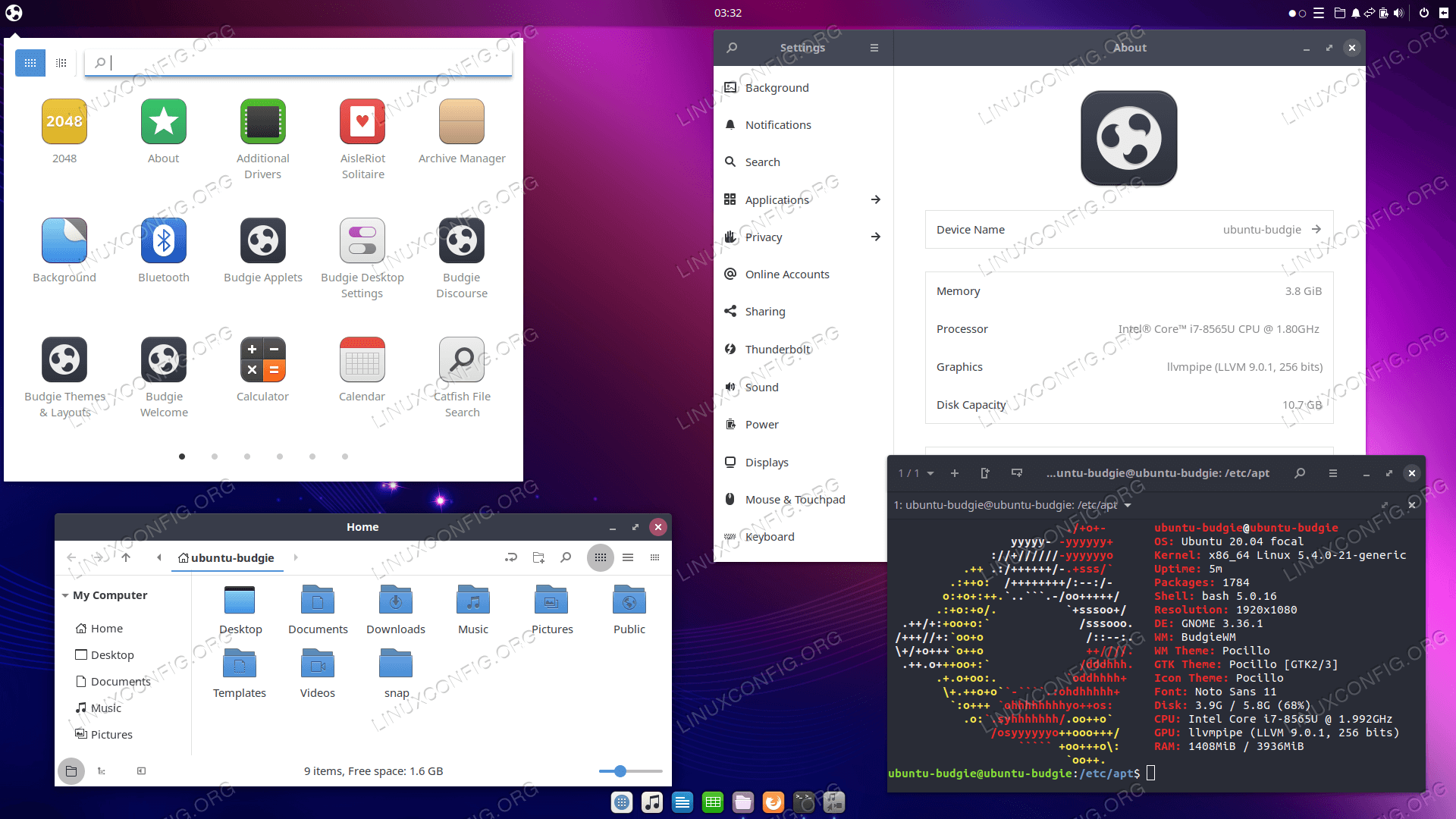Switch to second workspace in top panel
The width and height of the screenshot is (1456, 819).
click(1303, 13)
